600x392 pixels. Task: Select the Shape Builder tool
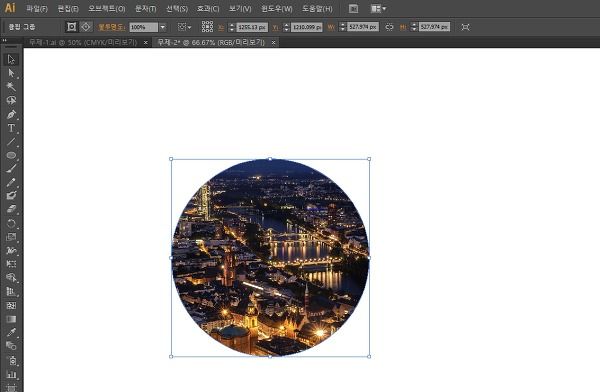pyautogui.click(x=11, y=278)
